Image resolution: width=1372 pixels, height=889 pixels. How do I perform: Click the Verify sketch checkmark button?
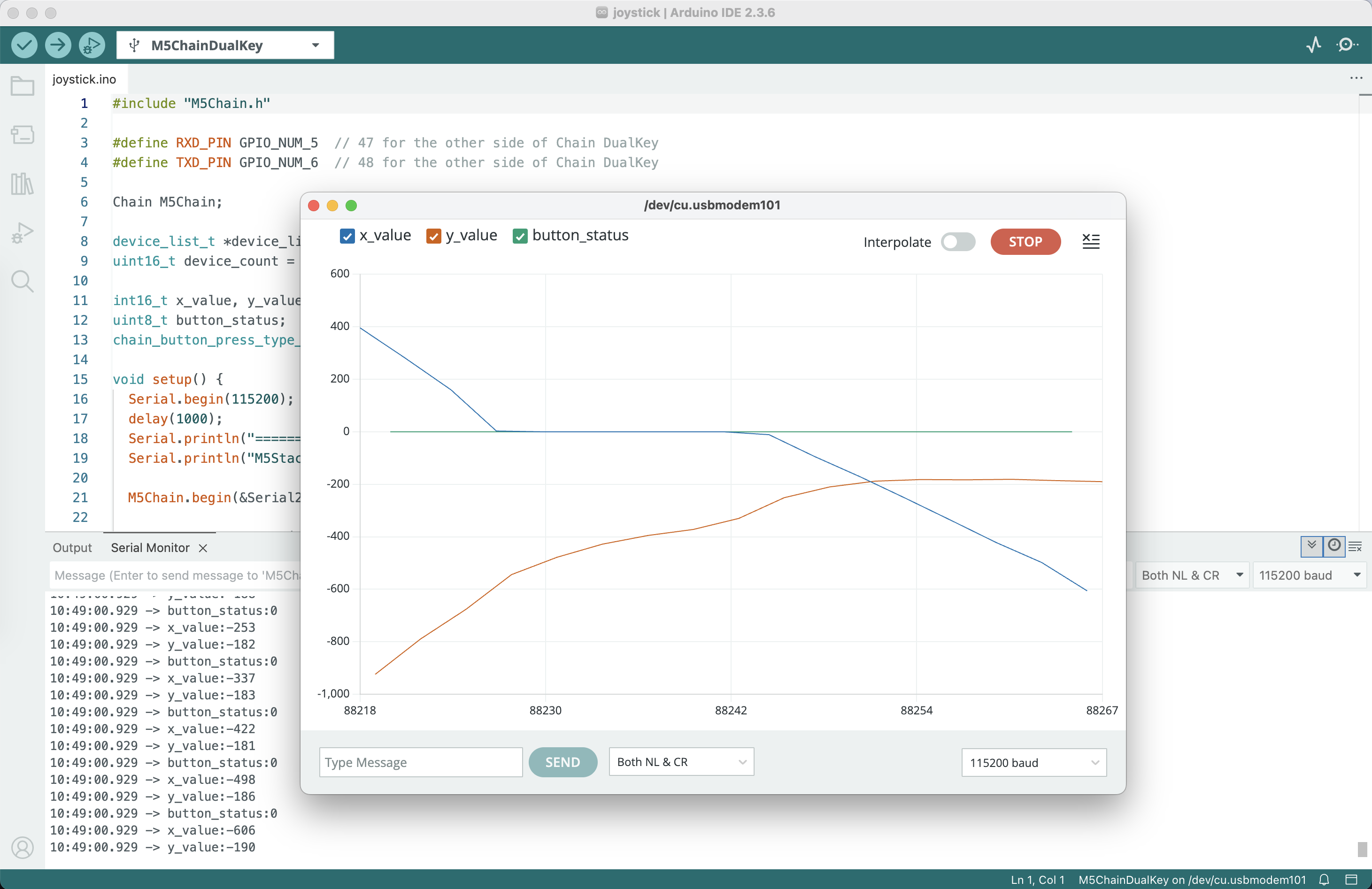coord(24,45)
